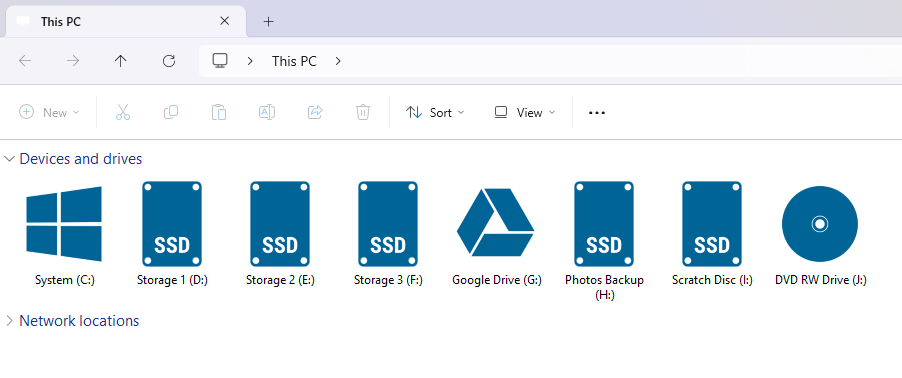Click the Storage 3 (F:) SSD icon
Screen dimensions: 902x378
point(388,224)
